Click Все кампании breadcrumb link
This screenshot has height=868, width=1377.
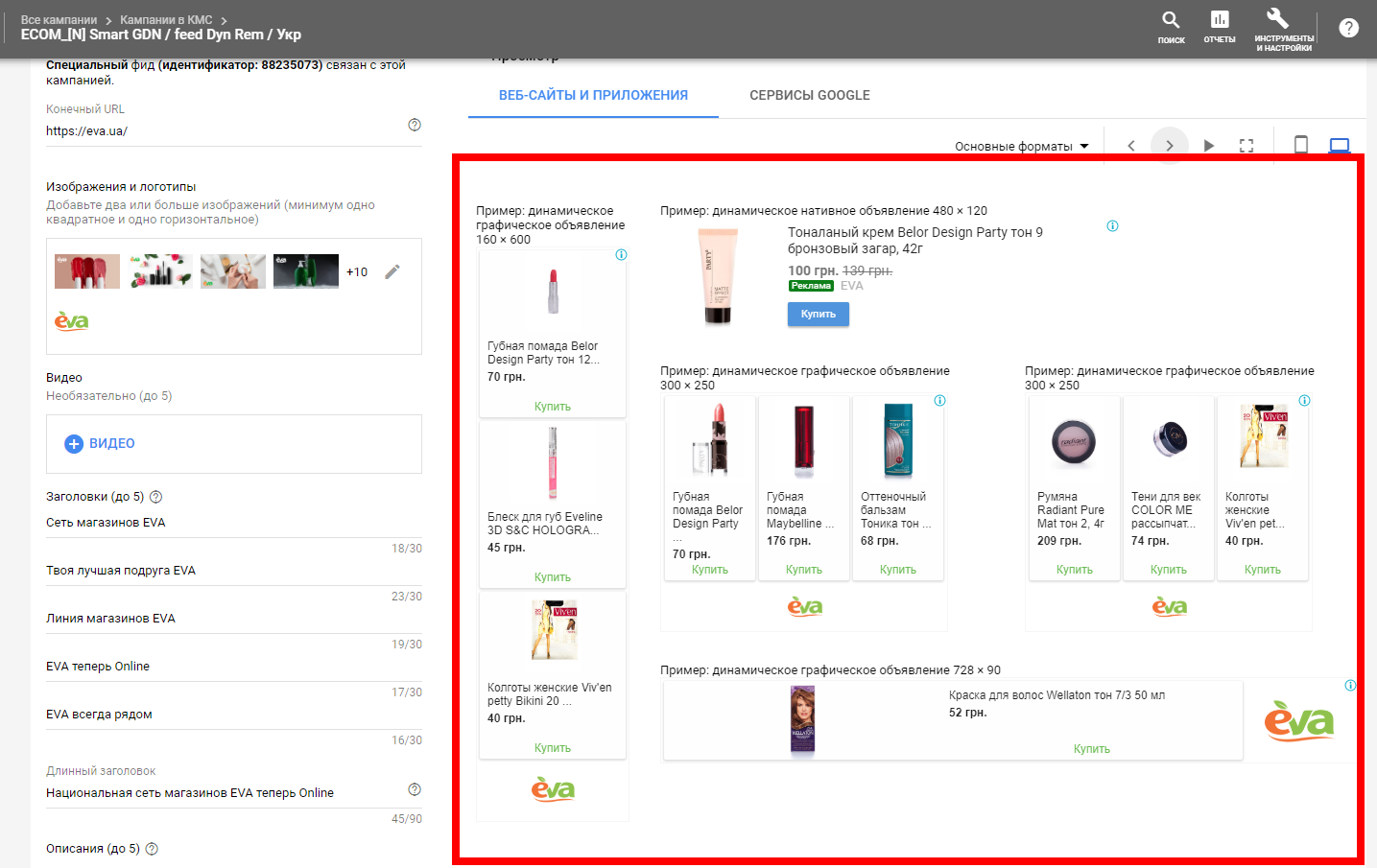pos(59,19)
